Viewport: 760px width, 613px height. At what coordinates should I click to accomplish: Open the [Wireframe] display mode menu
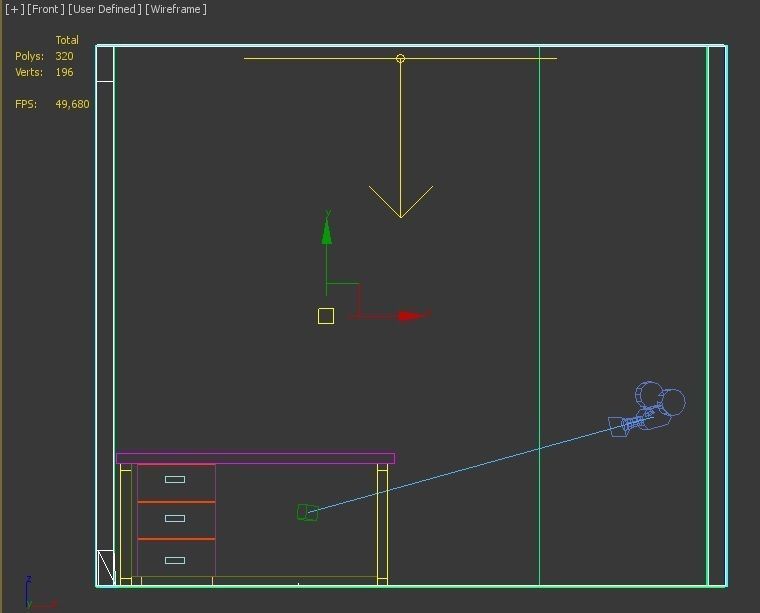(x=176, y=9)
